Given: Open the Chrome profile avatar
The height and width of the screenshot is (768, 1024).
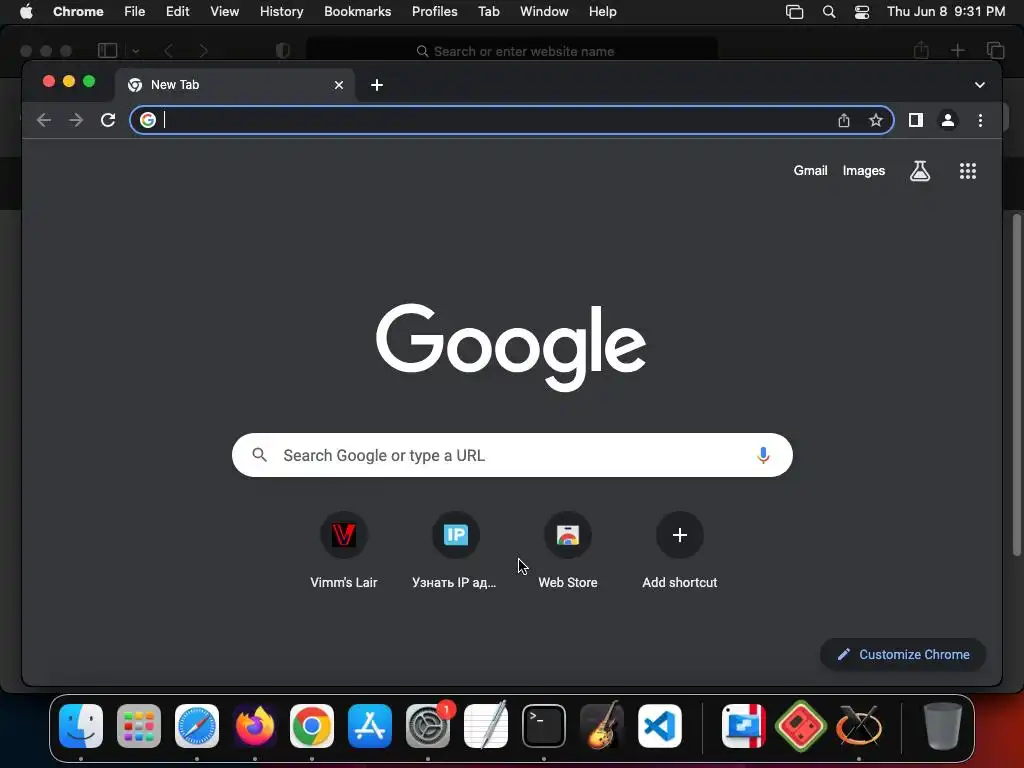Looking at the screenshot, I should click(x=948, y=120).
